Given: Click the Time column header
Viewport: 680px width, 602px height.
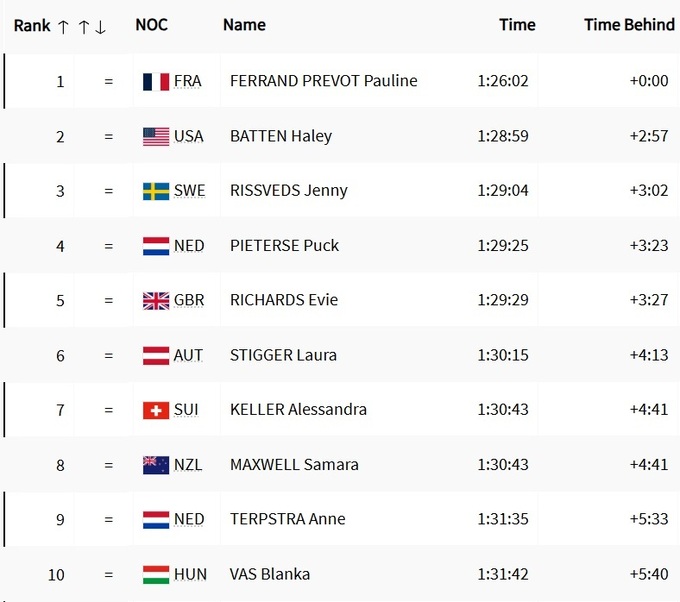Looking at the screenshot, I should pyautogui.click(x=517, y=25).
